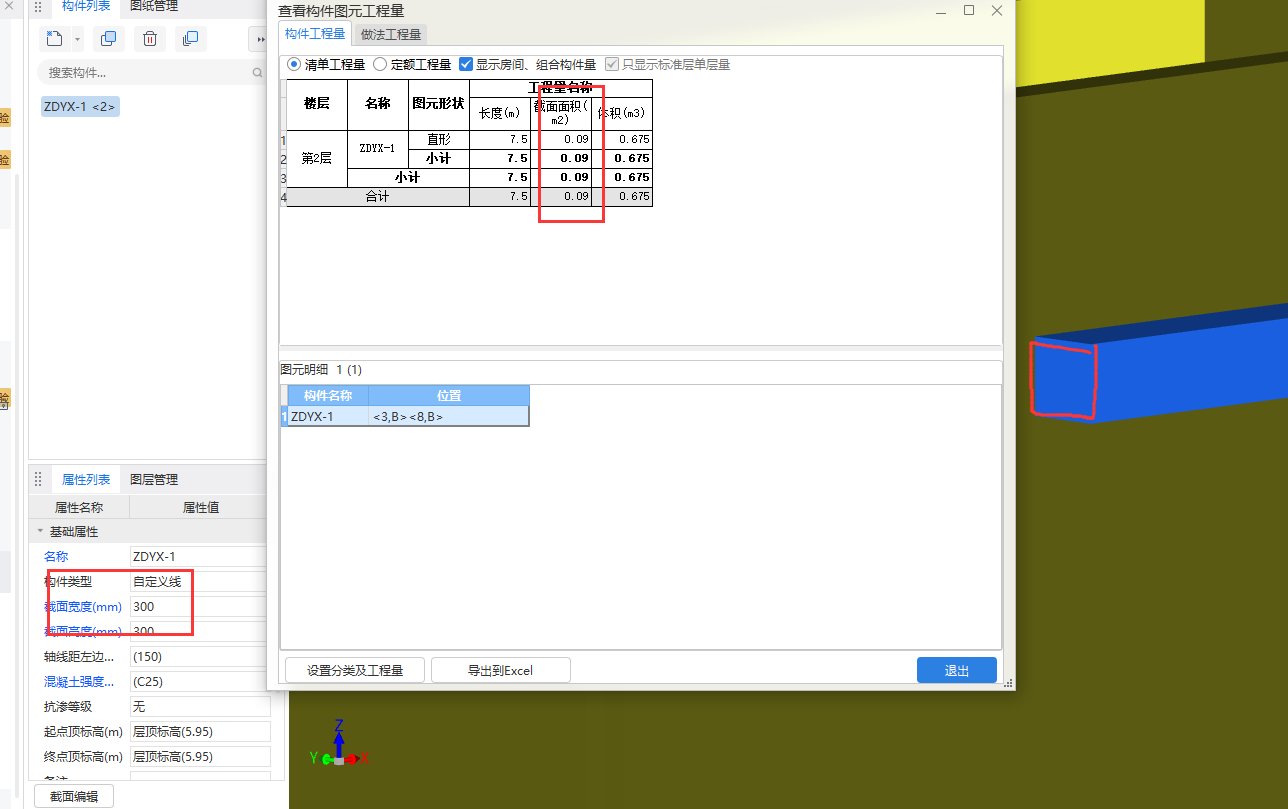
Task: Click the dialog resize grip corner
Action: tap(1007, 684)
